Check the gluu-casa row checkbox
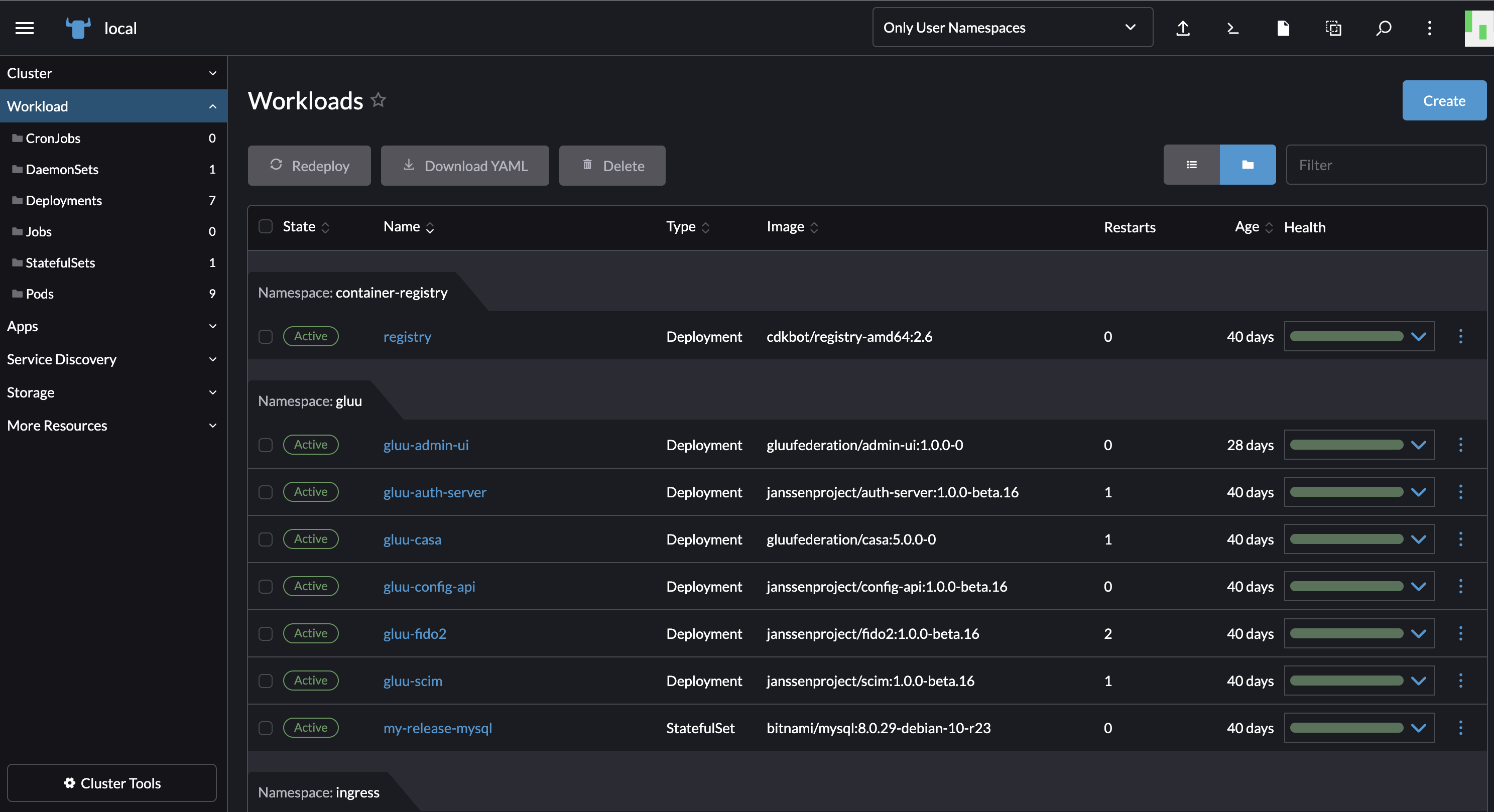 266,539
